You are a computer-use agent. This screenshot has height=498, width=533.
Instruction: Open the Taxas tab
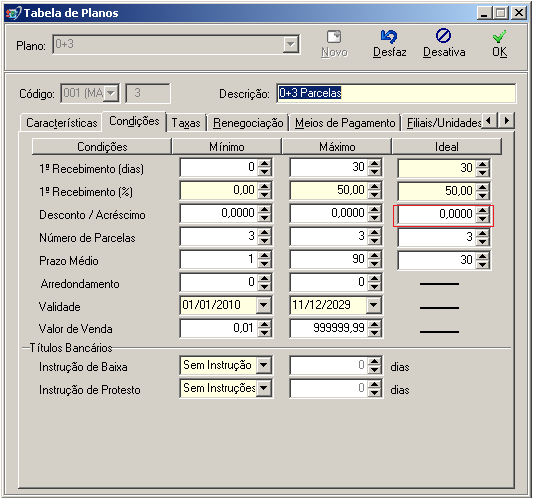coord(186,123)
